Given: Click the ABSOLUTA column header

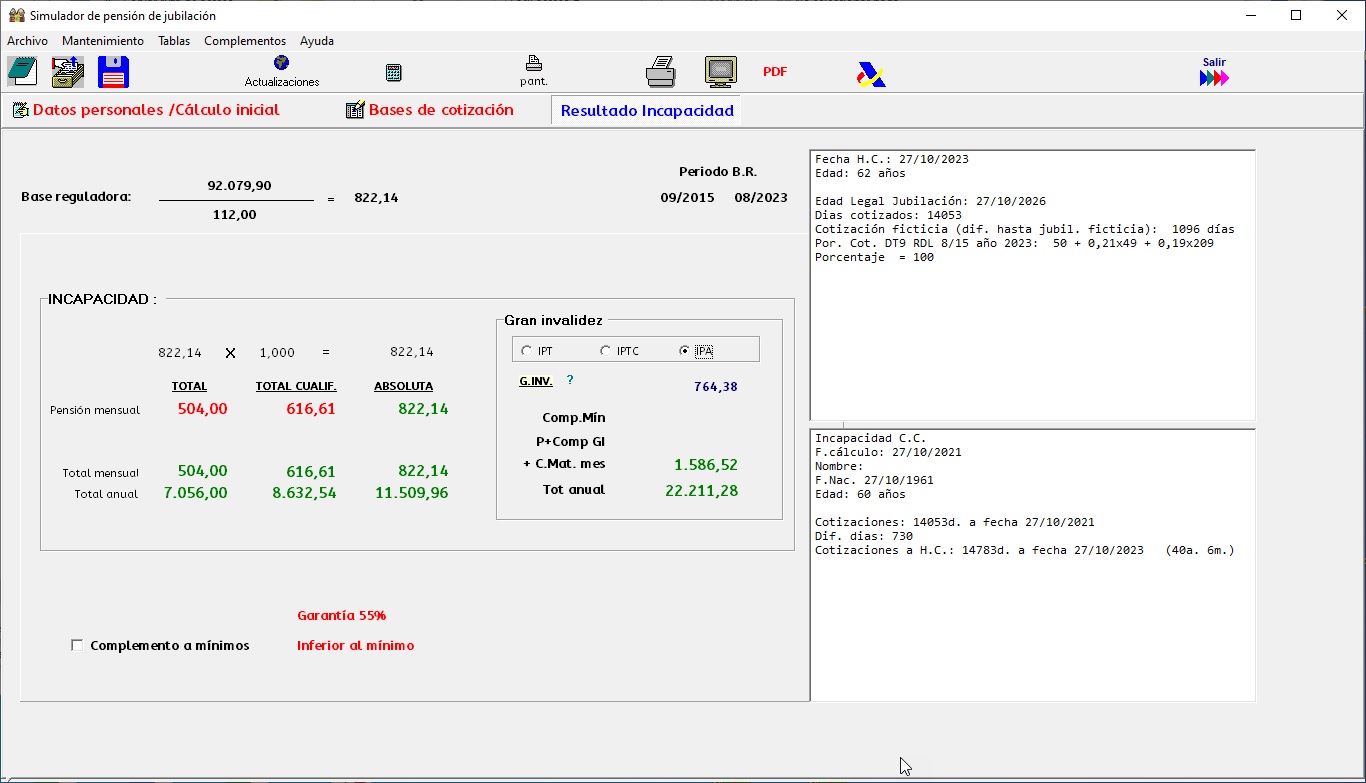Looking at the screenshot, I should 403,386.
